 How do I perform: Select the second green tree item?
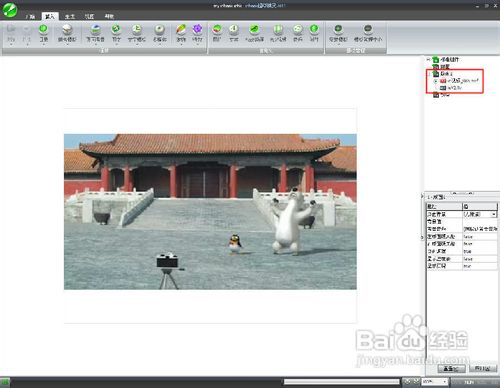click(x=441, y=67)
